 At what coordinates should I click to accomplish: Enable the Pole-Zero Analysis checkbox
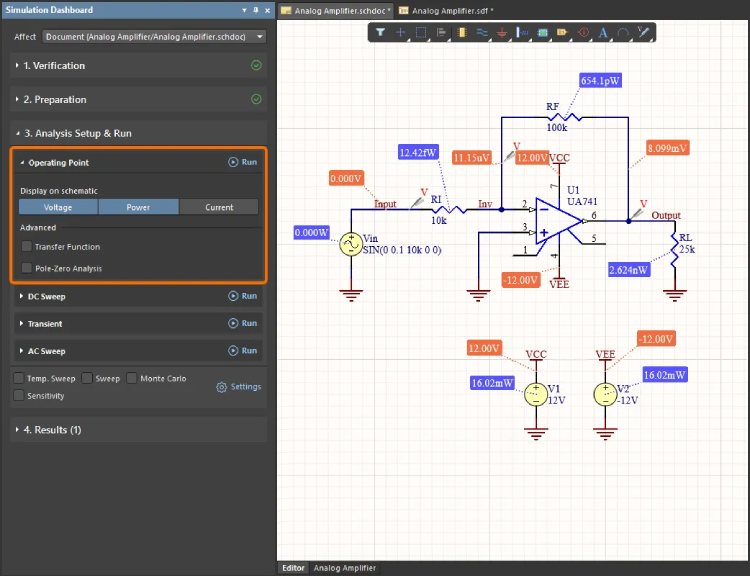click(x=27, y=269)
